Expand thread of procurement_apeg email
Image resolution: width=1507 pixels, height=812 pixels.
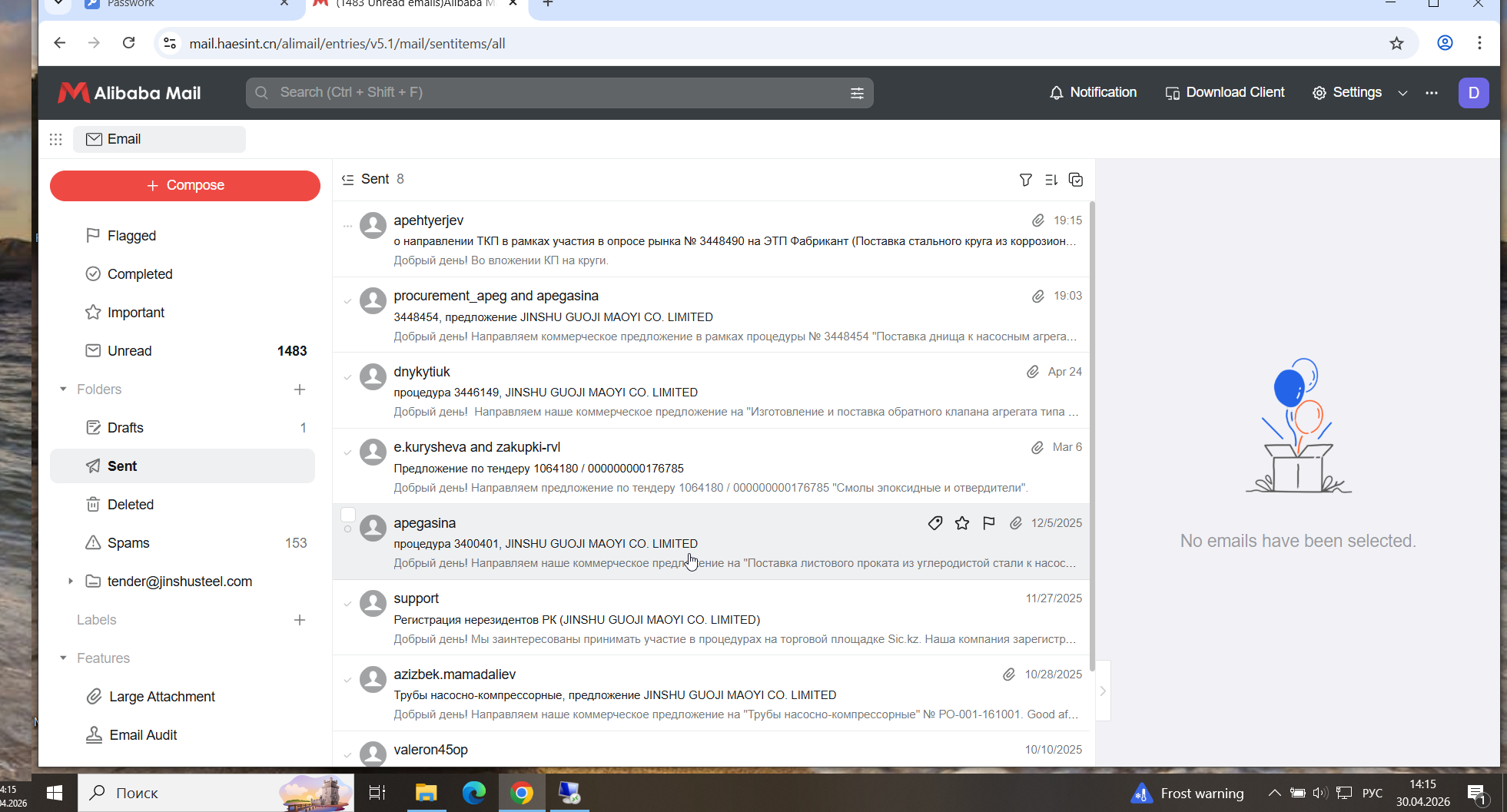point(347,301)
